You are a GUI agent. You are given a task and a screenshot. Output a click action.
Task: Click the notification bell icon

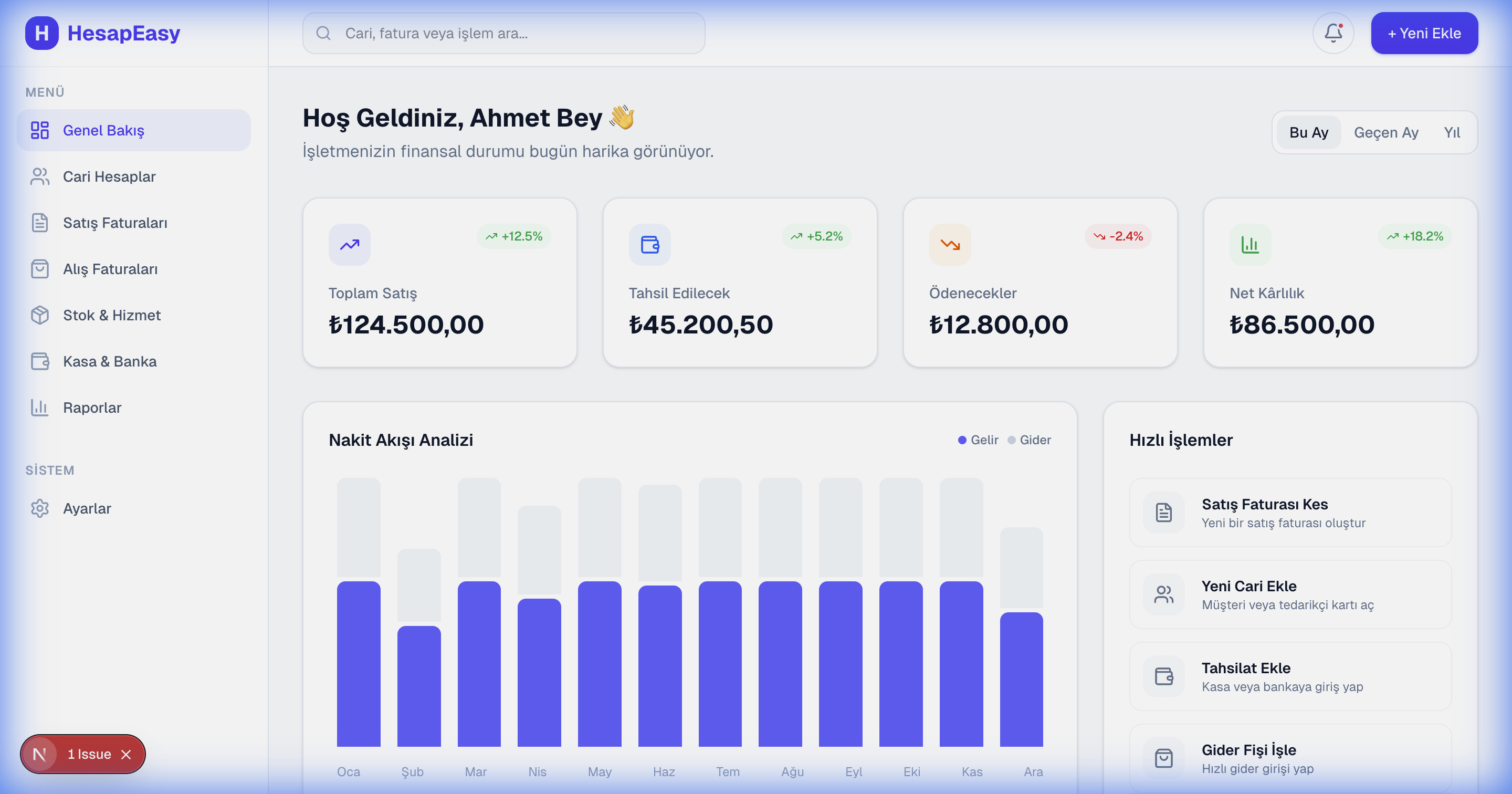1333,33
